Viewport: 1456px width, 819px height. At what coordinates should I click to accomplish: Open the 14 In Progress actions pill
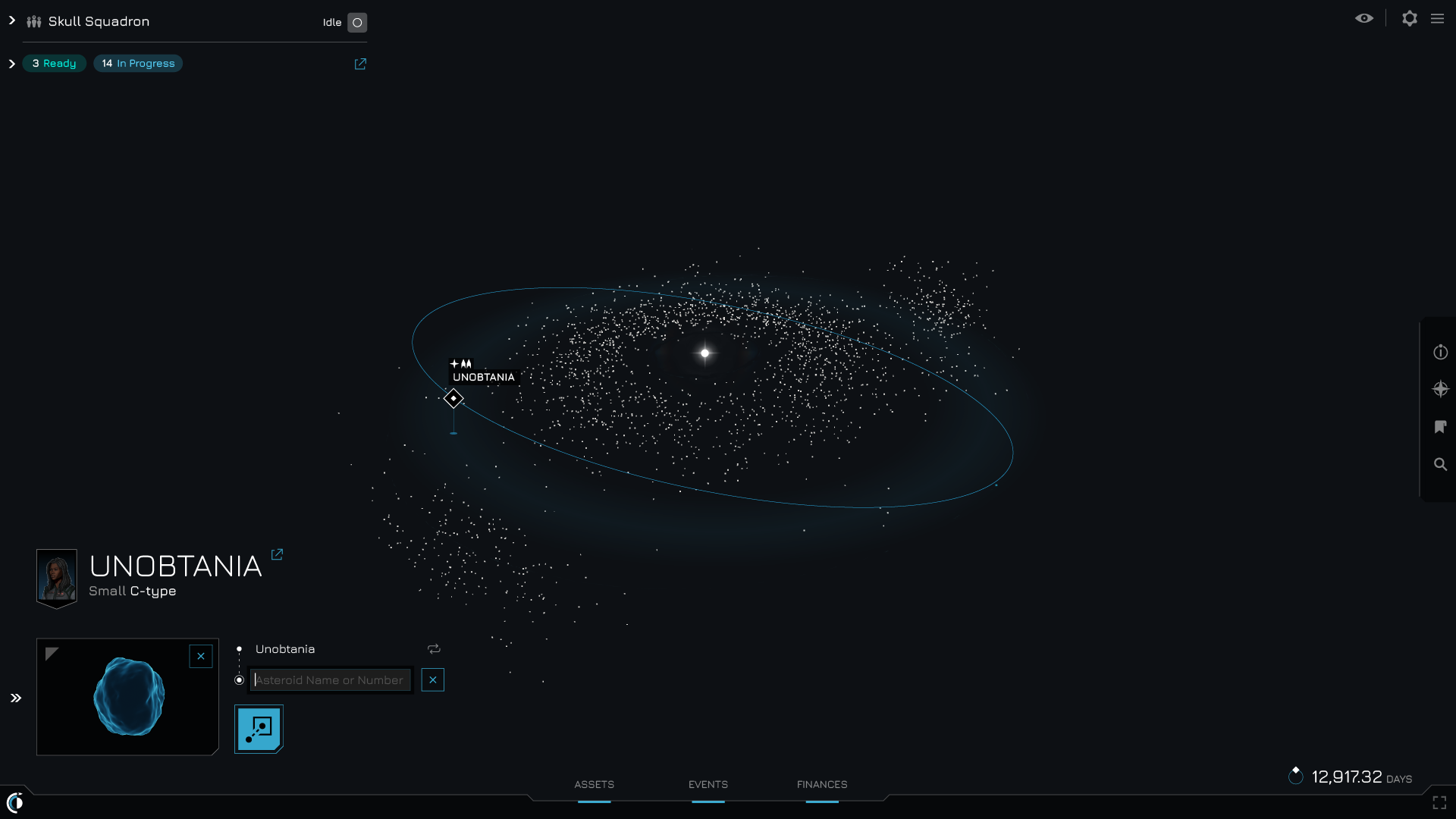tap(138, 64)
